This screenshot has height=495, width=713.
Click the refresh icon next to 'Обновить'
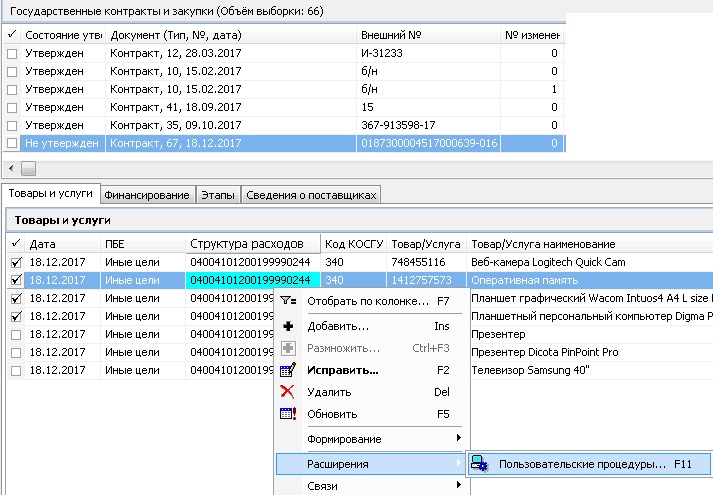288,414
